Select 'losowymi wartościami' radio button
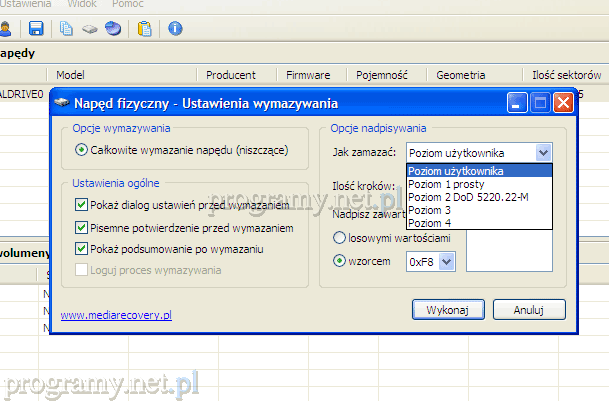This screenshot has width=609, height=401. [338, 238]
